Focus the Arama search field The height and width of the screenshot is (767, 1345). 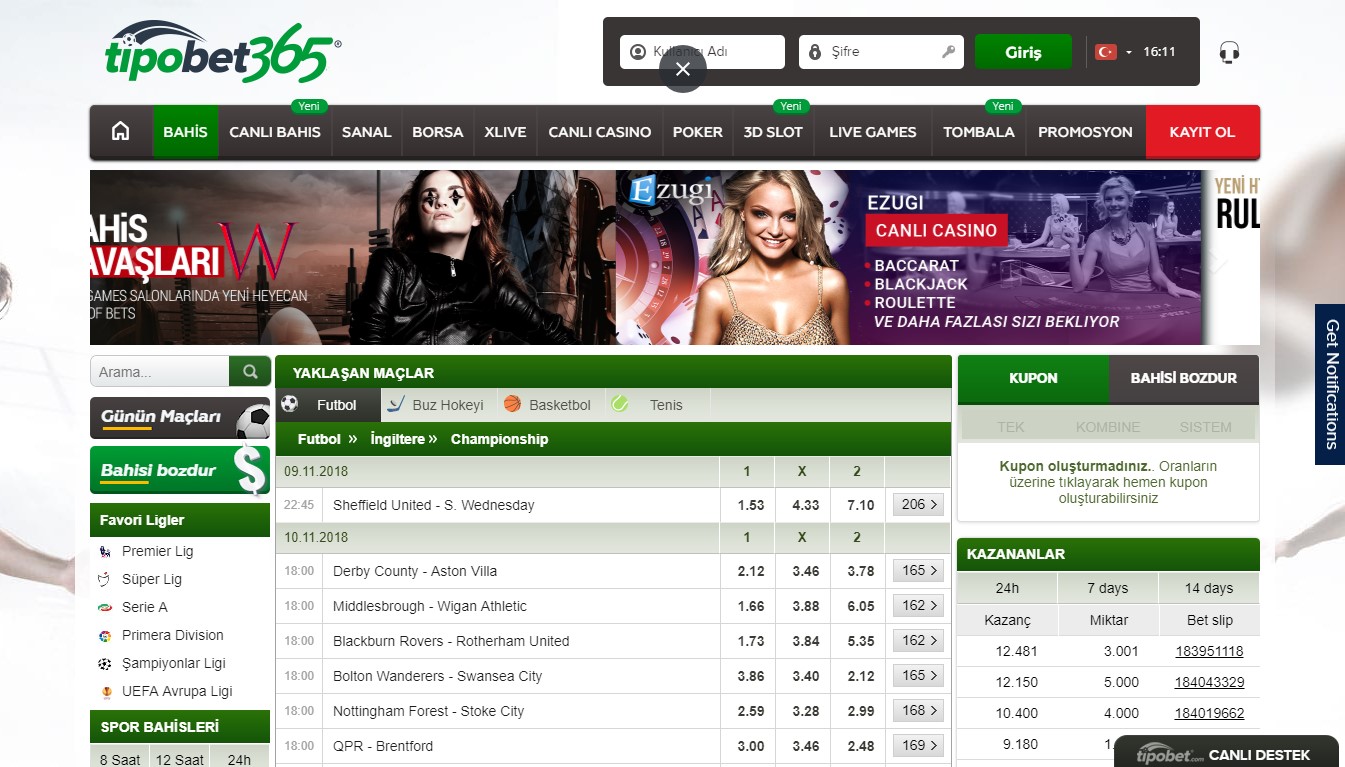click(160, 371)
